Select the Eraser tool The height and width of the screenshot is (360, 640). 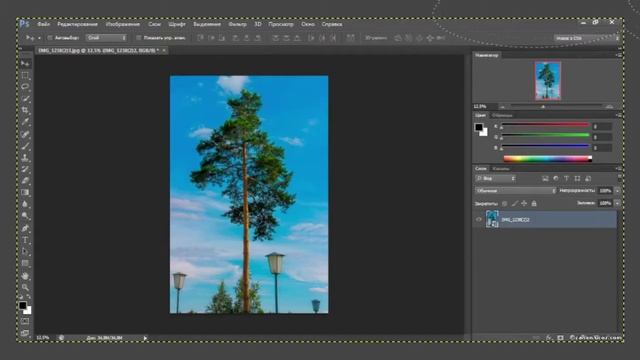(x=25, y=181)
